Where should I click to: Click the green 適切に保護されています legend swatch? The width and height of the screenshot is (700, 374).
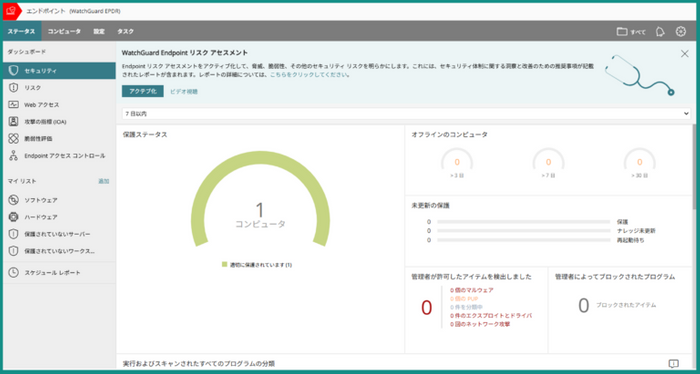(225, 265)
